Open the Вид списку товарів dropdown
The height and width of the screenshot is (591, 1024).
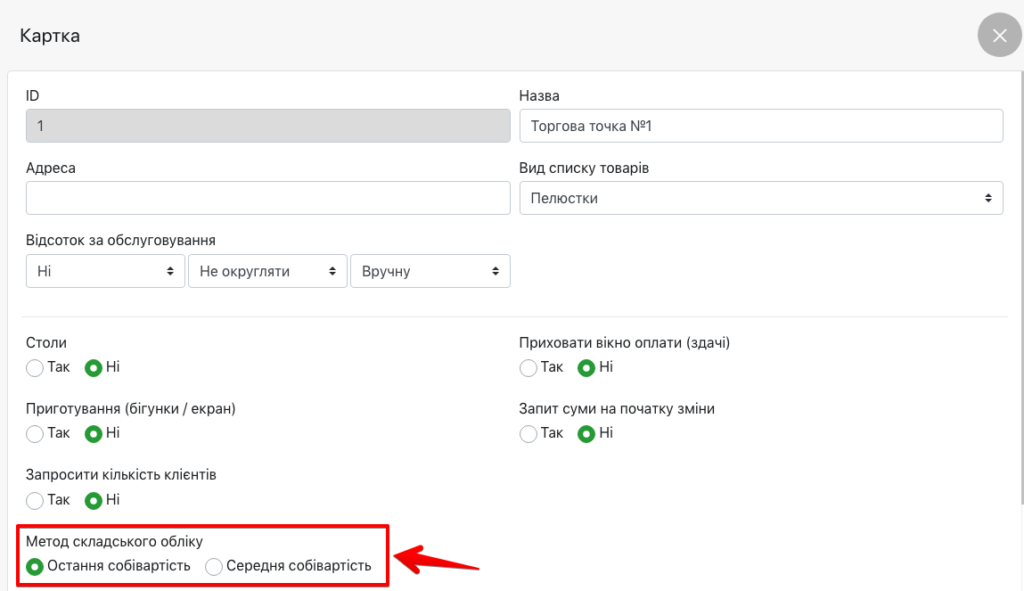click(x=761, y=198)
